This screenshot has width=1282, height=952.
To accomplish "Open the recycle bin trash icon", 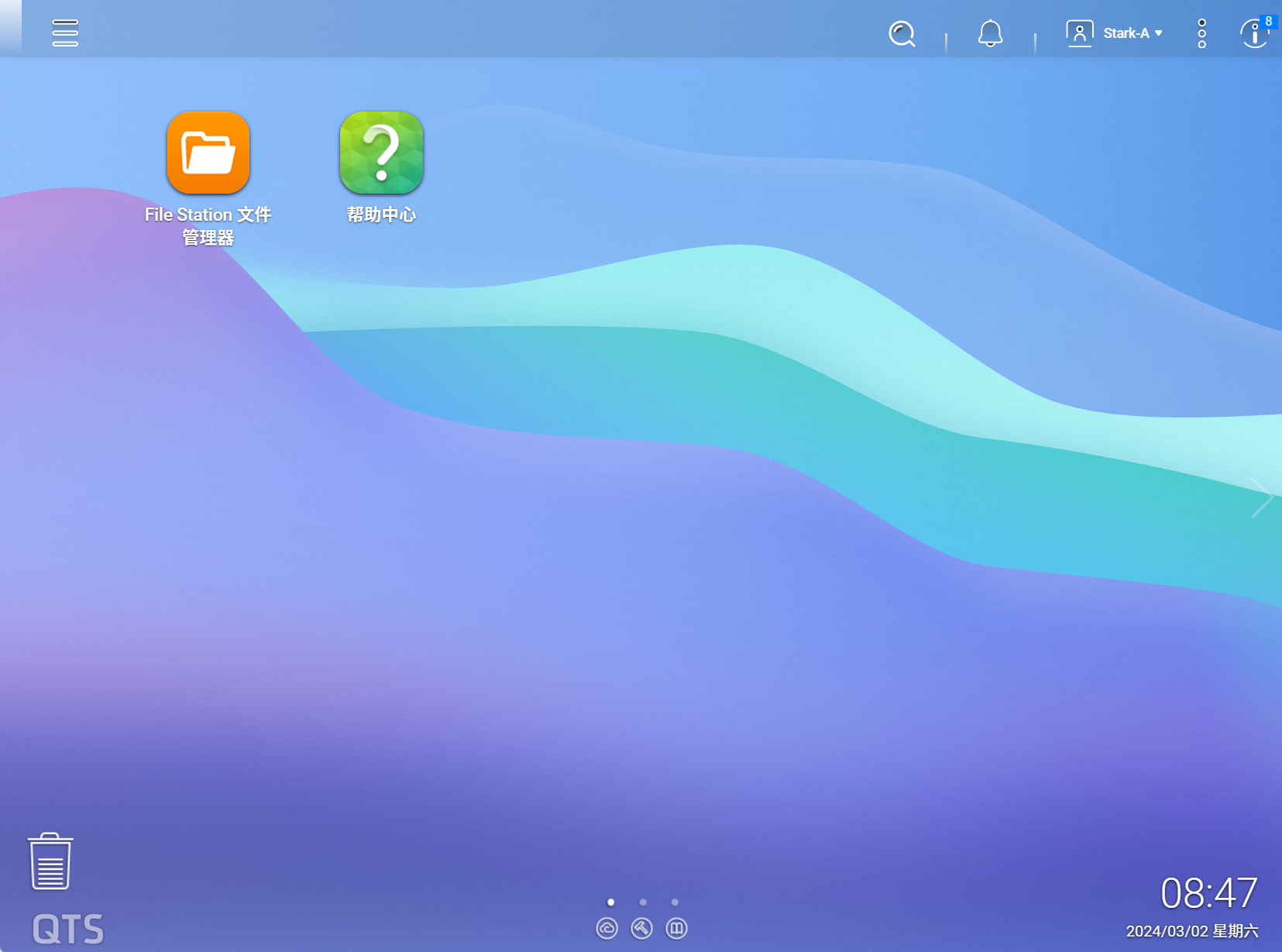I will (50, 861).
